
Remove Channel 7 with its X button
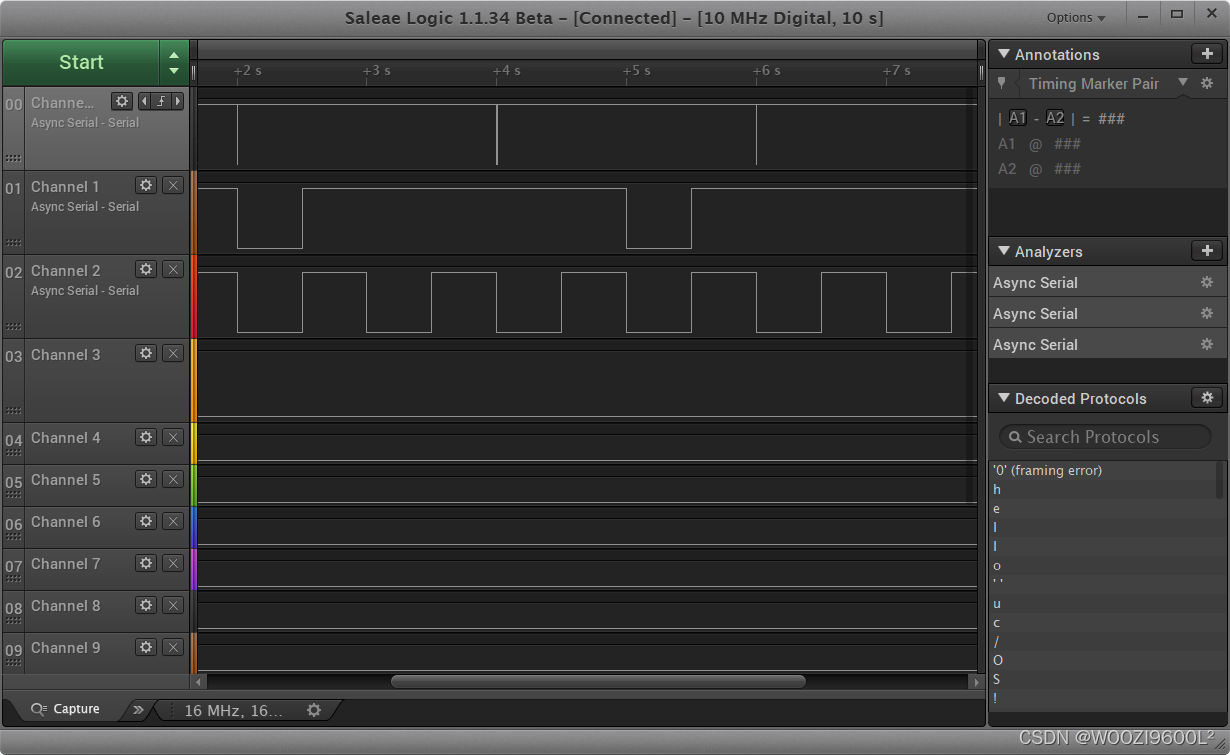173,563
